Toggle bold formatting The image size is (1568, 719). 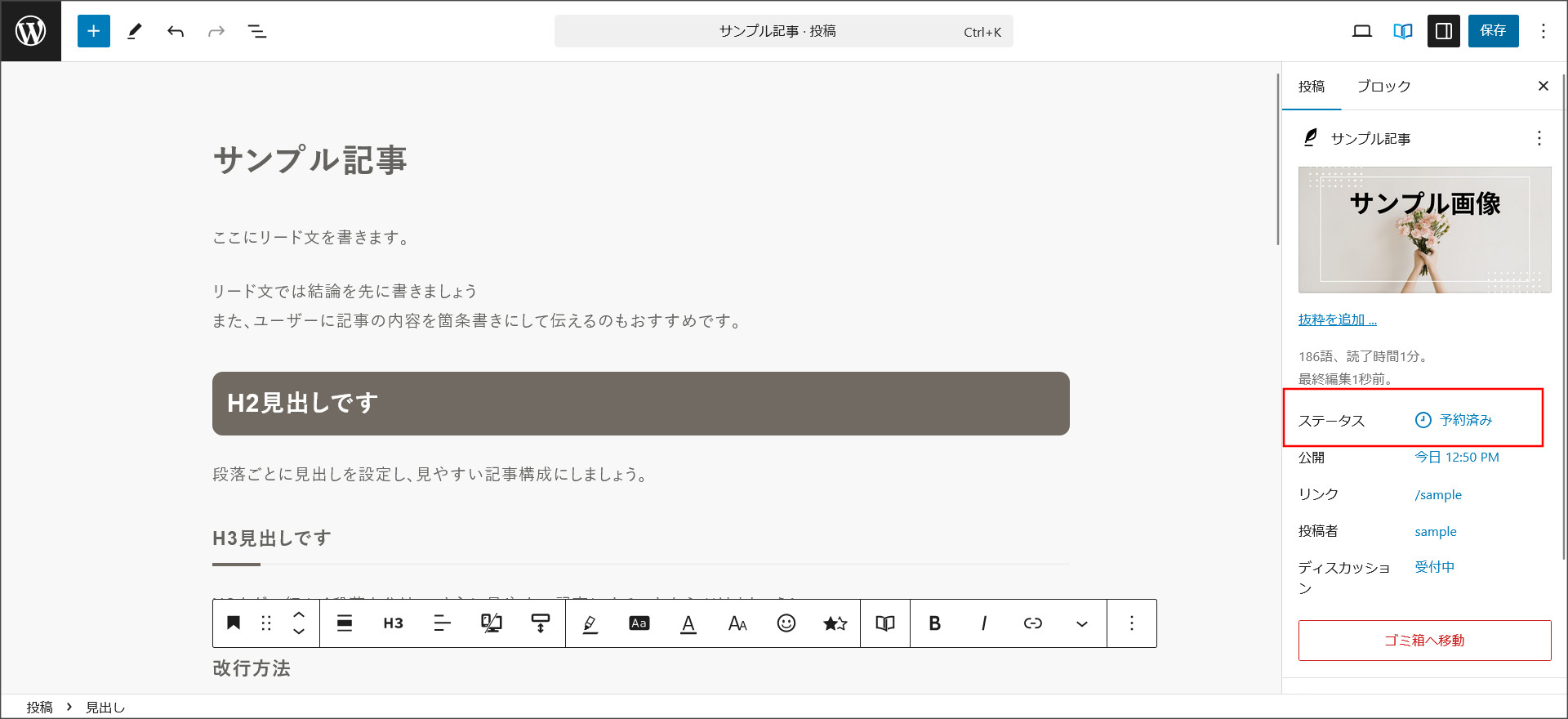[x=935, y=623]
